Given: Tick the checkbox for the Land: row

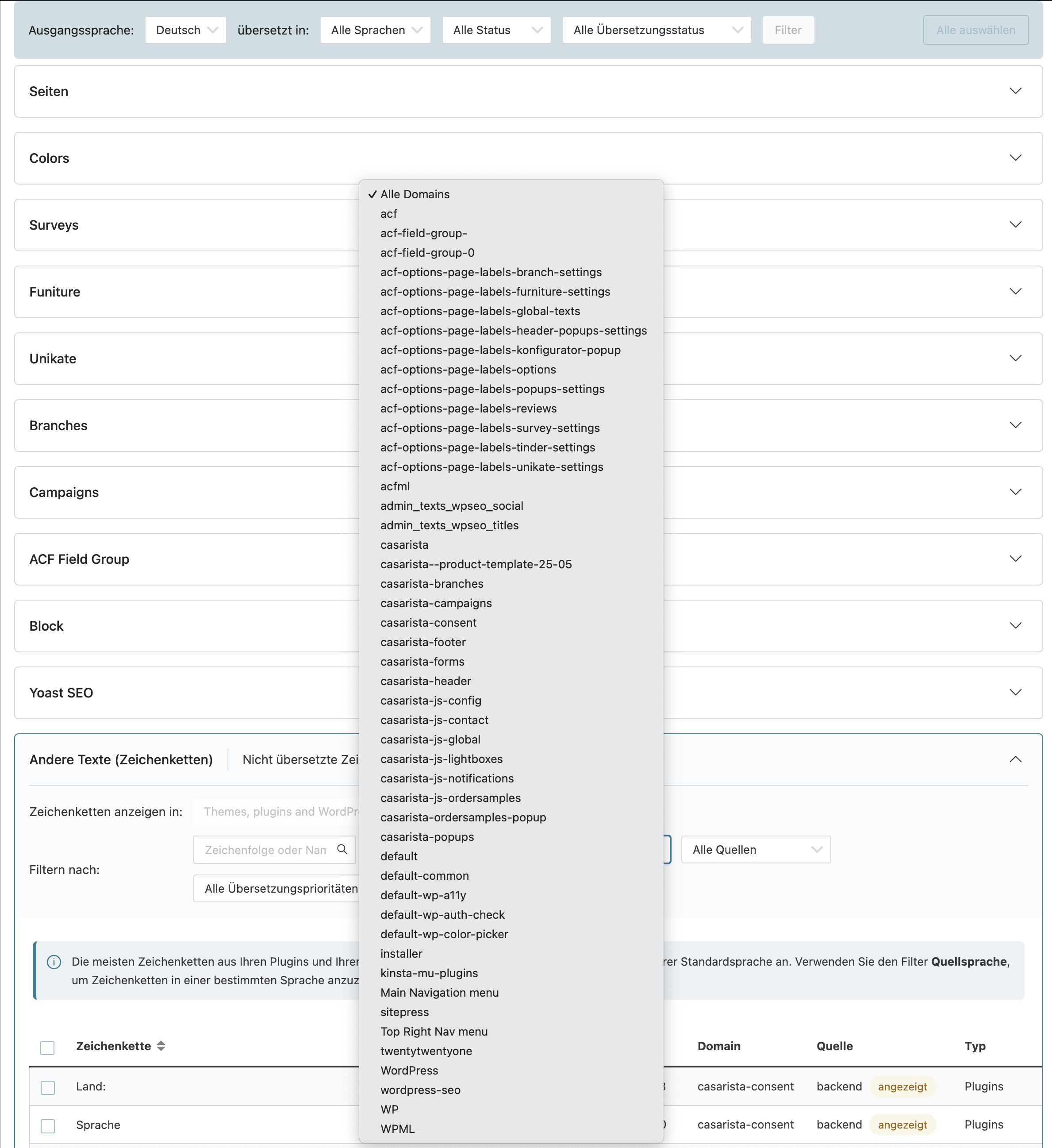Looking at the screenshot, I should (48, 1087).
